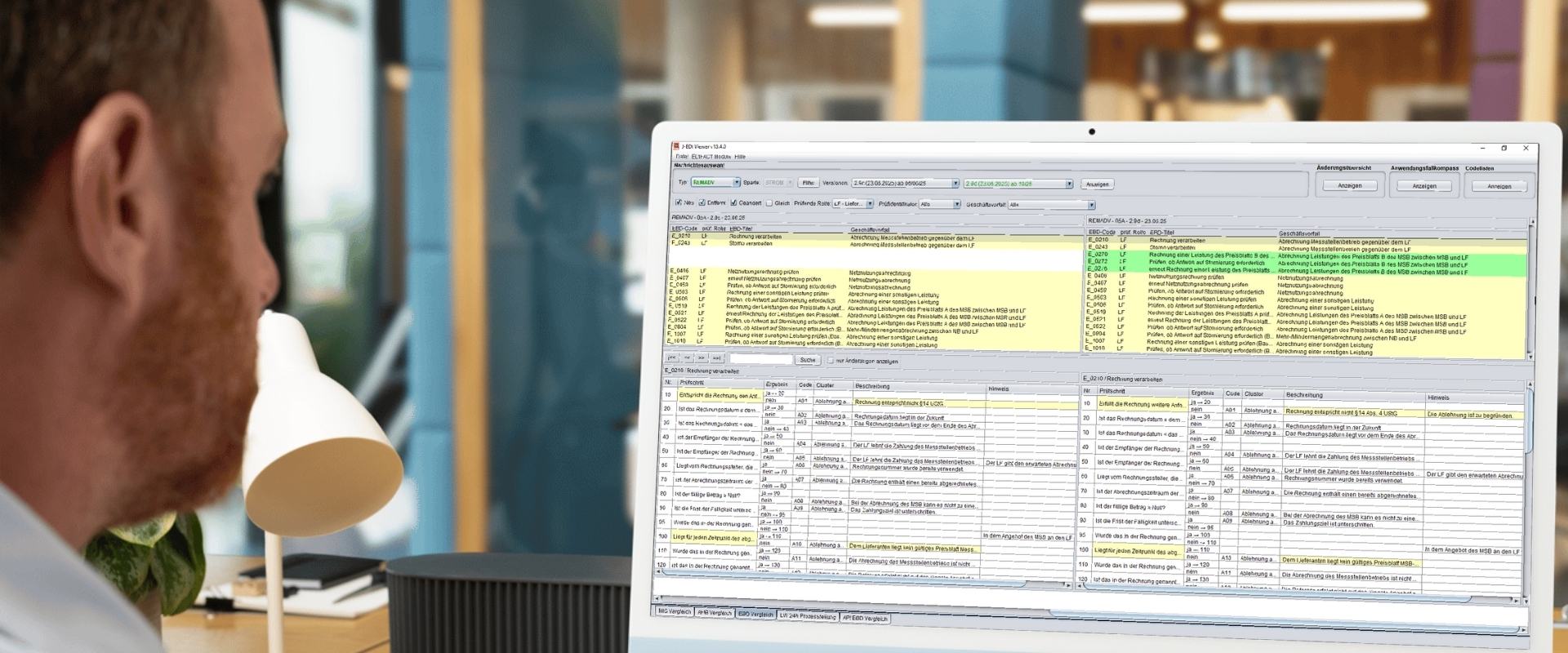Click the scroll-down arrow of the right EBD list scrollbar
1568x653 pixels.
tap(1530, 356)
